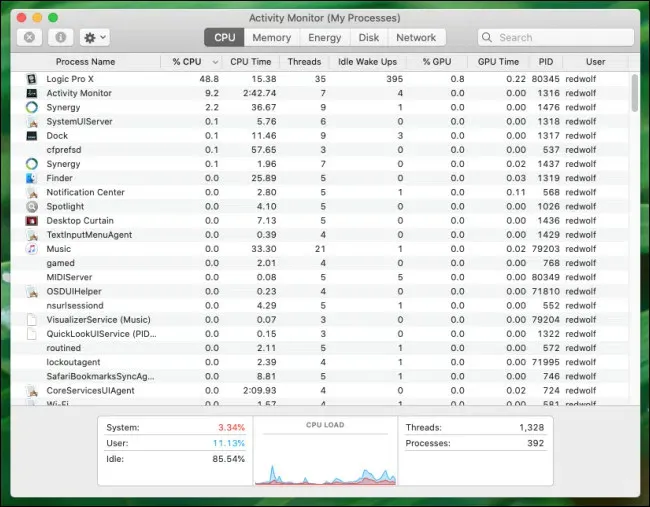Click Activity Monitor's CPU time 2:42.74
650x507 pixels.
click(260, 93)
